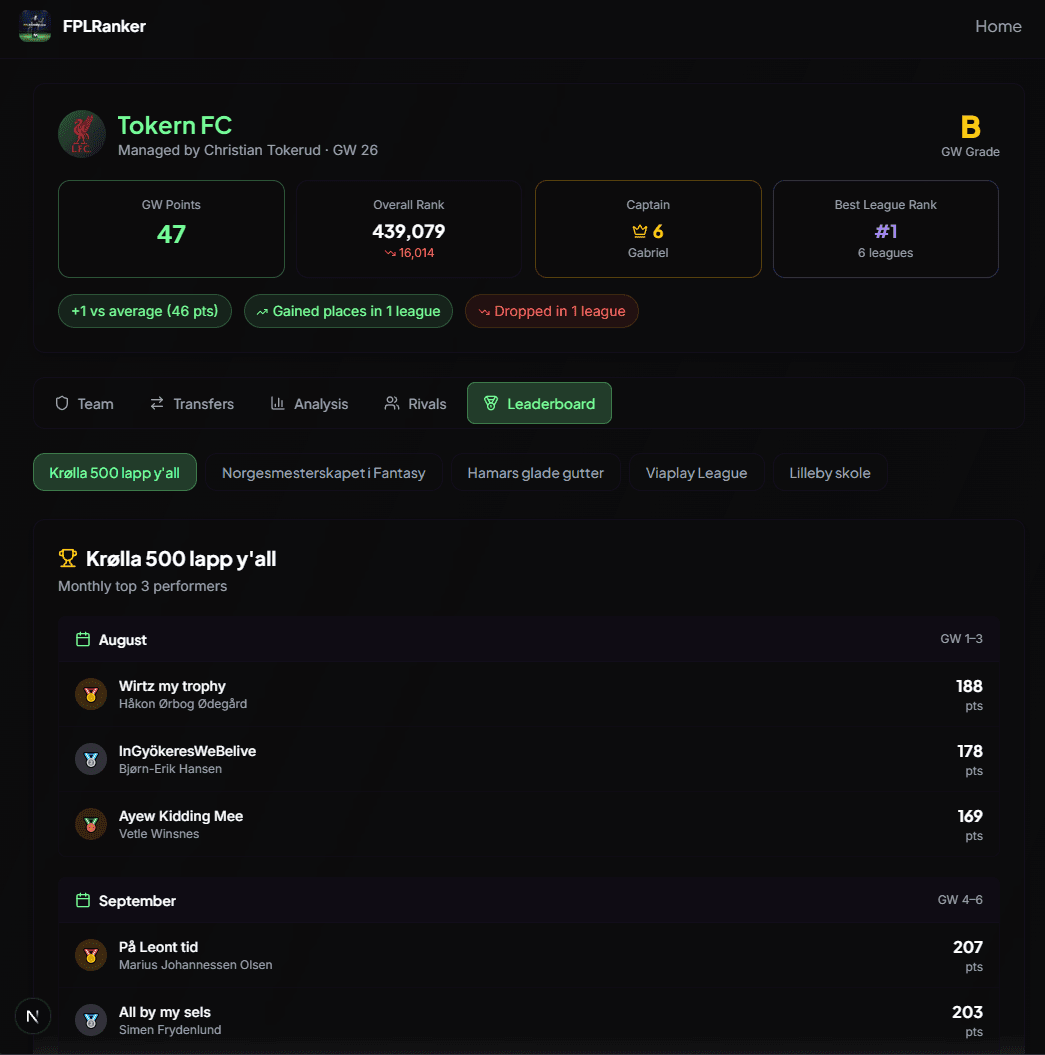
Task: Select the Team tab shield icon
Action: [x=61, y=403]
